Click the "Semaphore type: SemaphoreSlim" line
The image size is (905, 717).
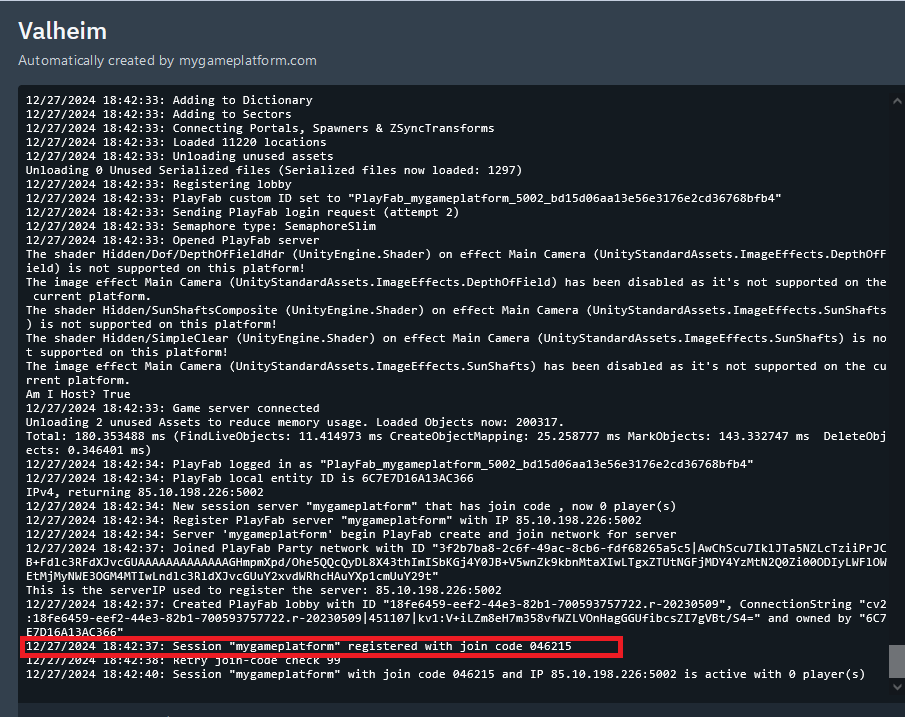point(201,226)
